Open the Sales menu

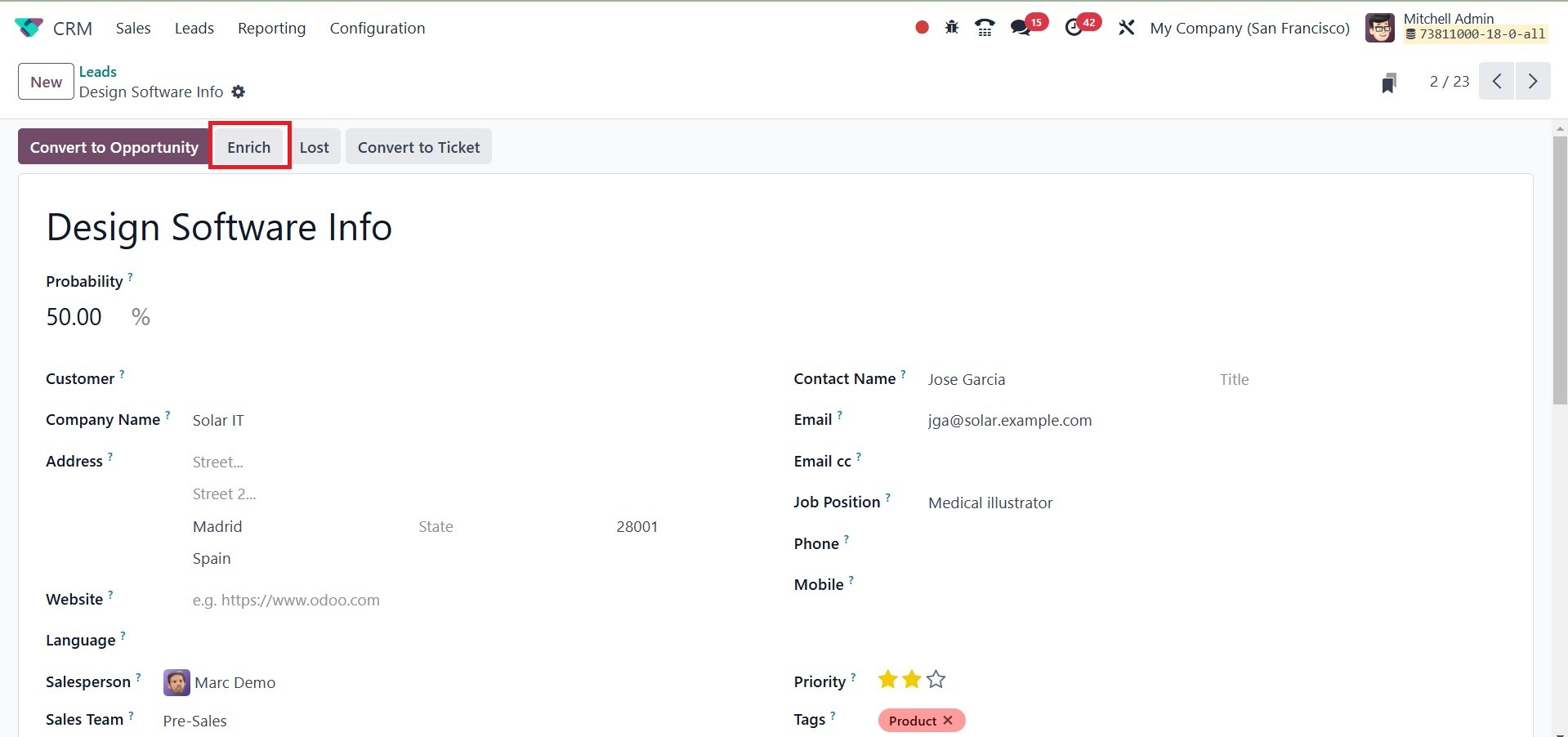(x=133, y=28)
